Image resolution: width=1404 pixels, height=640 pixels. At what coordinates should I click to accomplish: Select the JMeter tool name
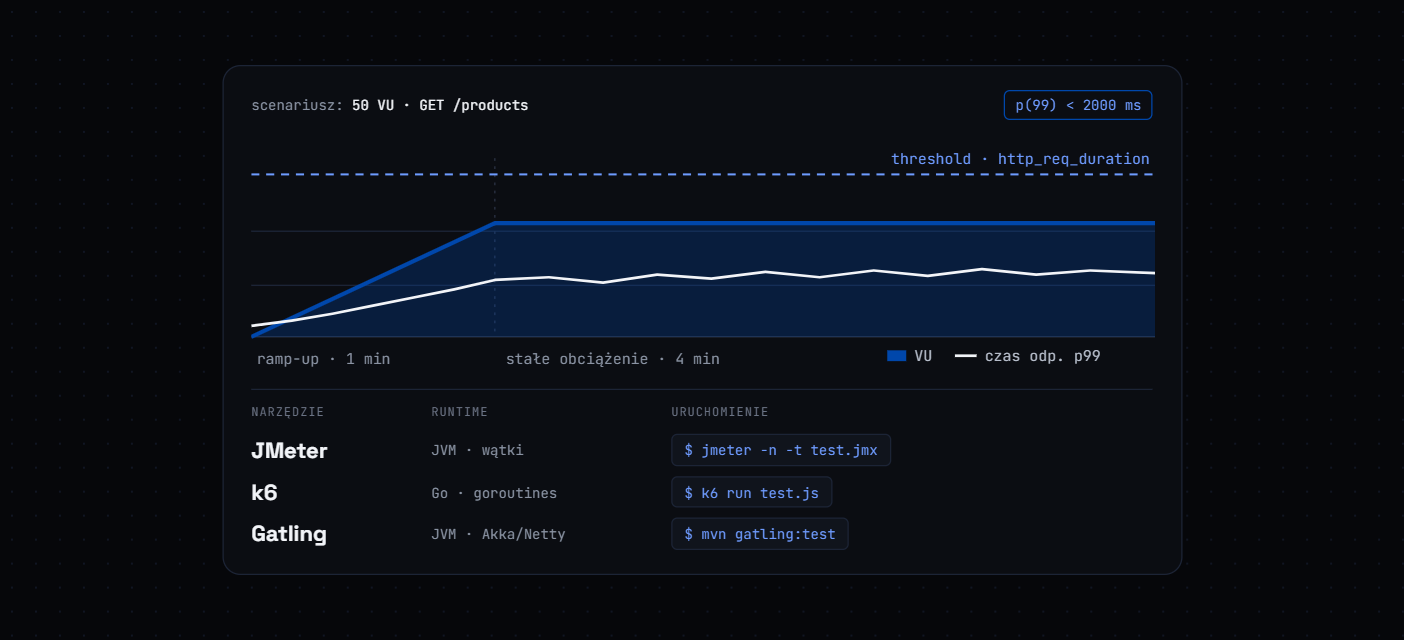click(x=289, y=451)
